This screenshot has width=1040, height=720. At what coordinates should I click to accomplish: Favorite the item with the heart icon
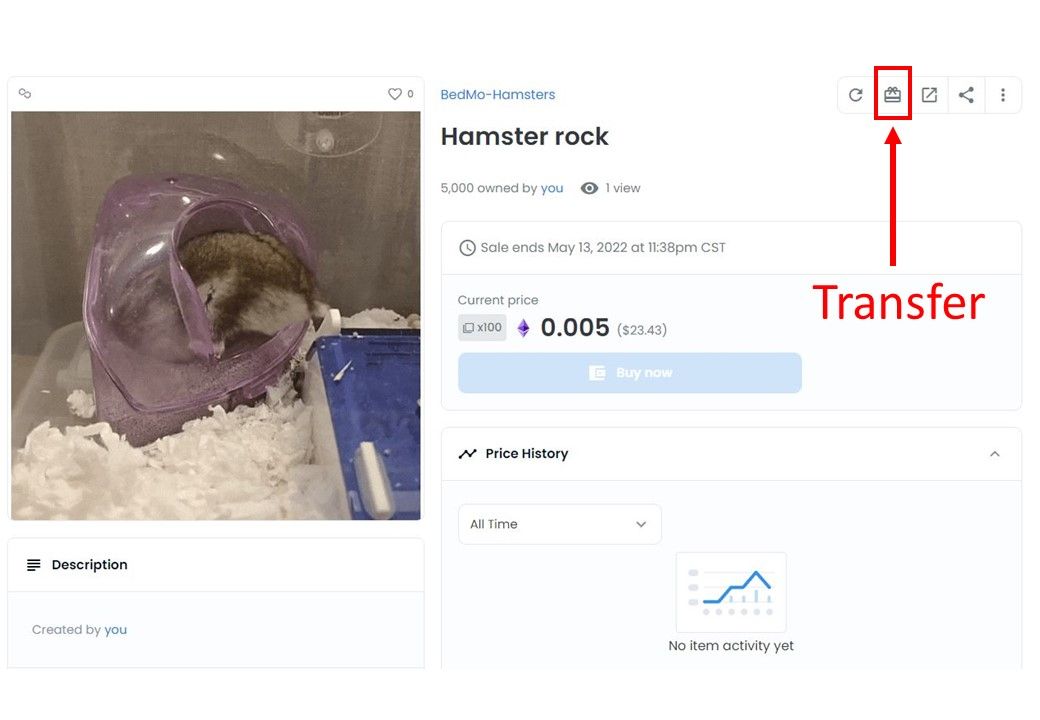395,94
